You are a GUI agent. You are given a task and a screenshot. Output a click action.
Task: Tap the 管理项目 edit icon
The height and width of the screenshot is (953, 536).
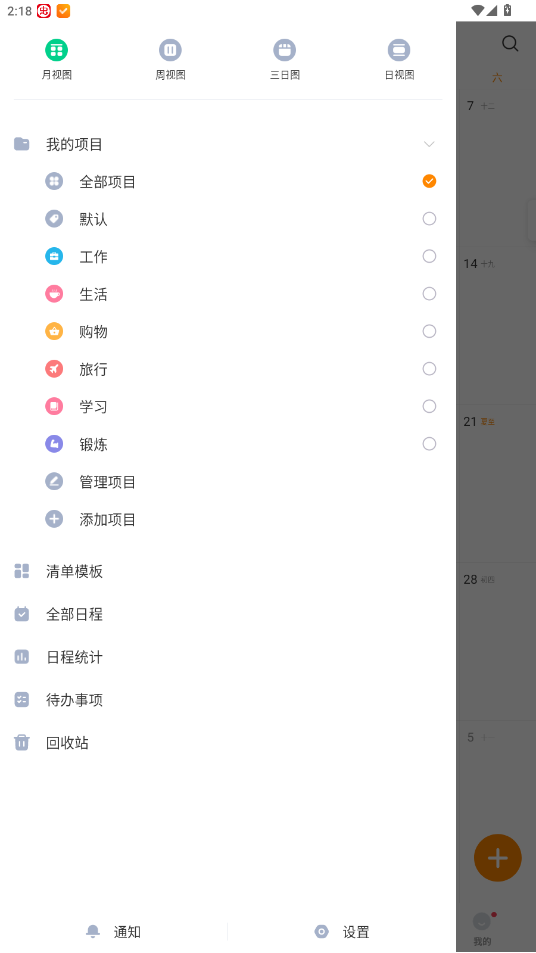coord(54,482)
